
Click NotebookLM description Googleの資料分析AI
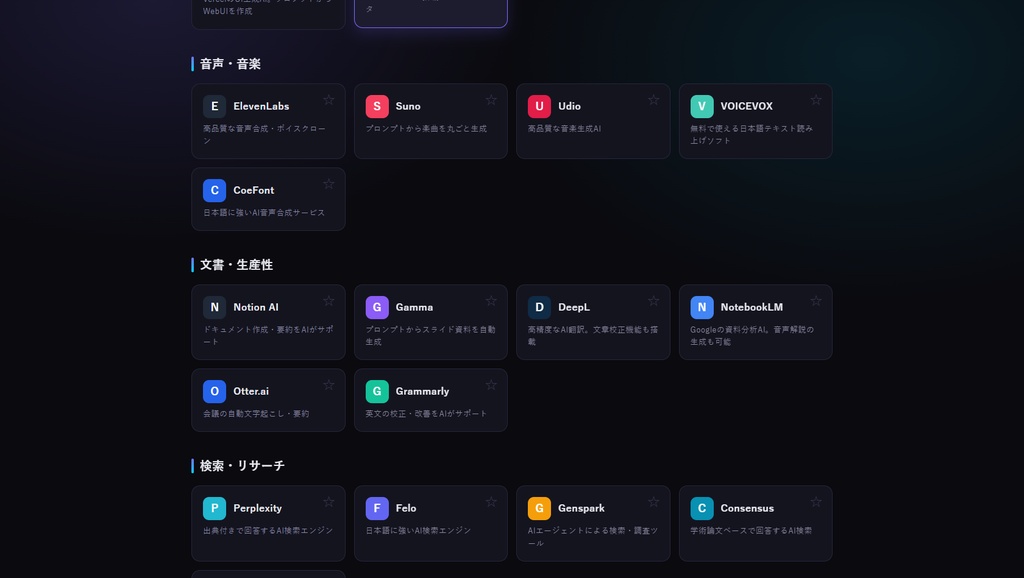tap(752, 336)
